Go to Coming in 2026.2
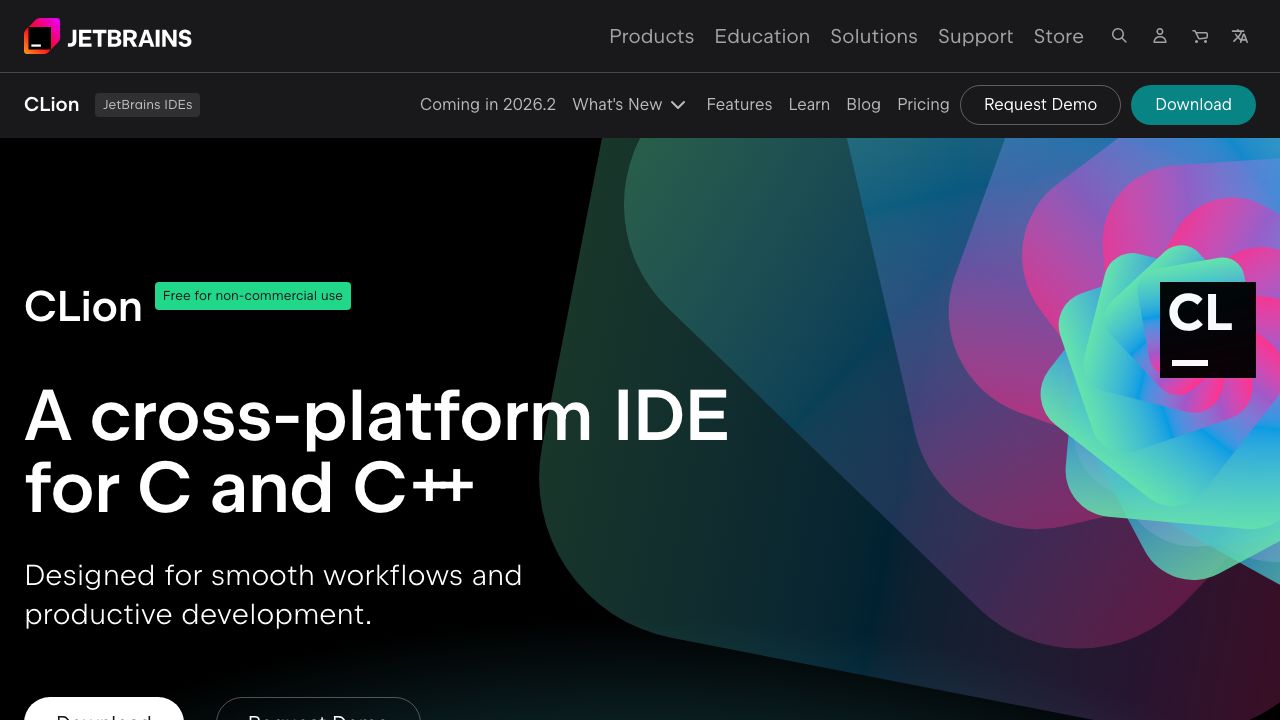Image resolution: width=1280 pixels, height=720 pixels. pyautogui.click(x=488, y=105)
